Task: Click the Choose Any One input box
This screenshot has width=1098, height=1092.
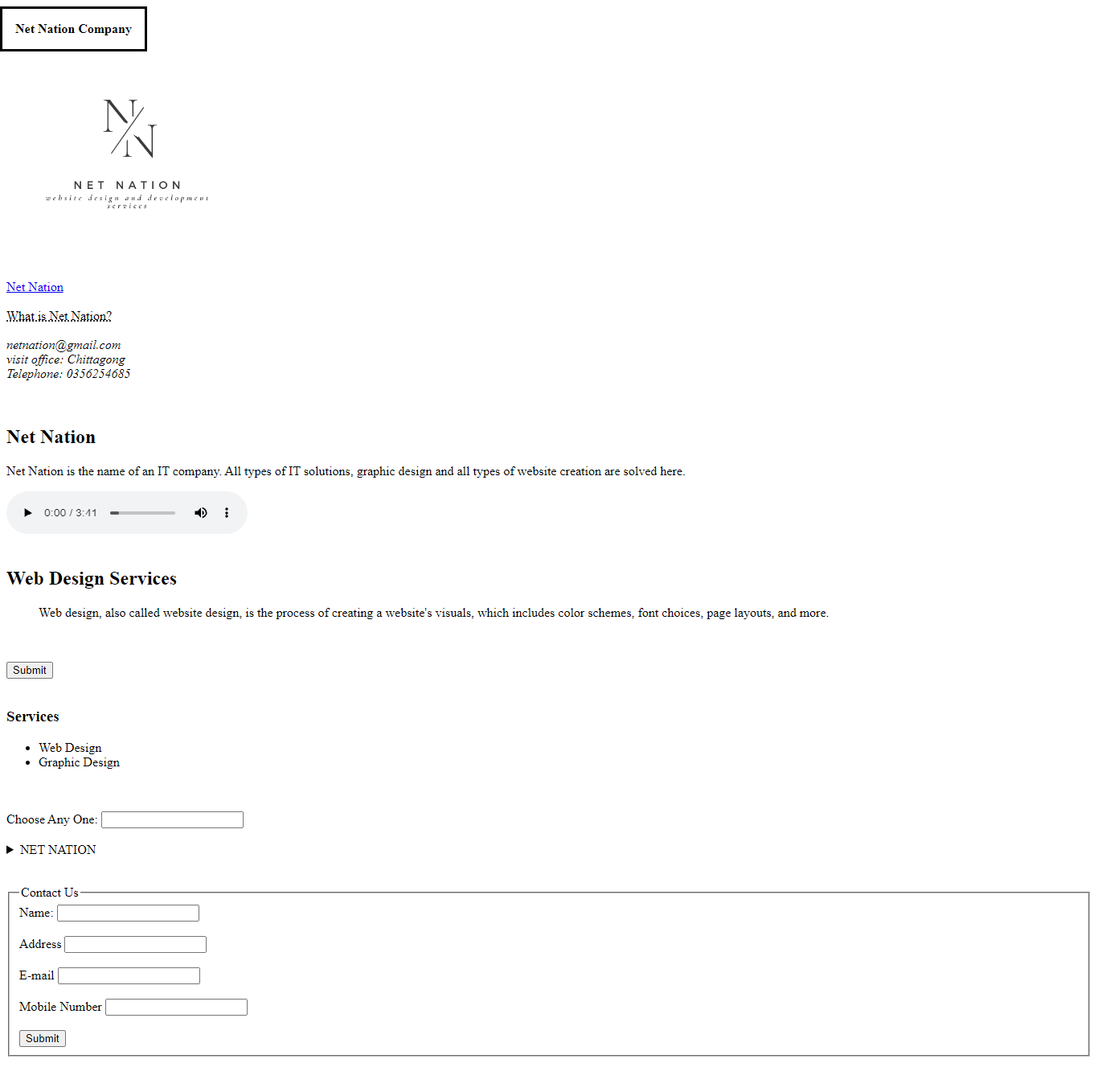Action: (x=172, y=819)
